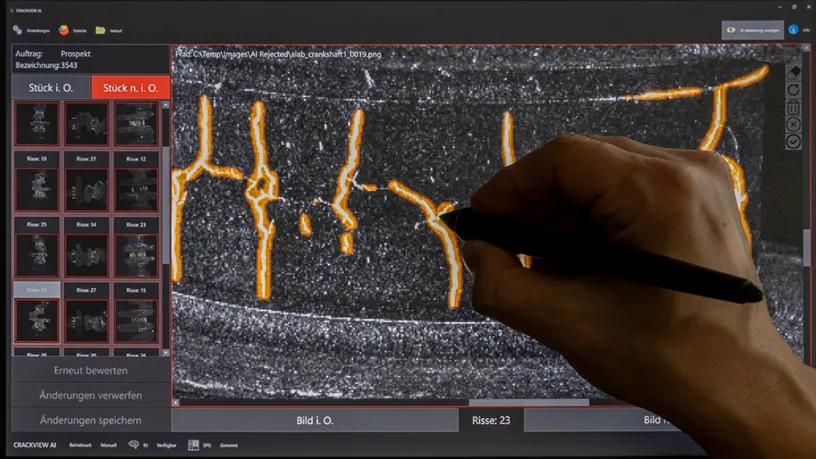Mark image as Bild i. O.

coord(315,420)
